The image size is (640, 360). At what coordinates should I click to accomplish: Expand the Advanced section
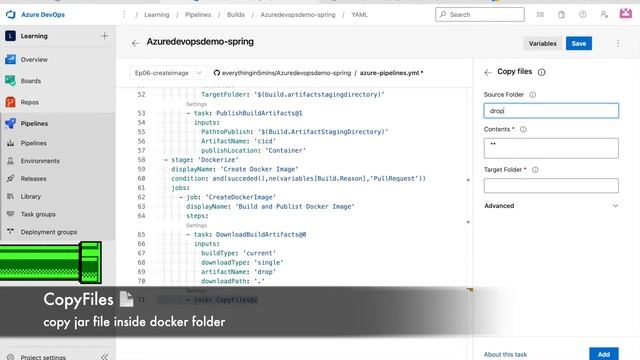551,206
